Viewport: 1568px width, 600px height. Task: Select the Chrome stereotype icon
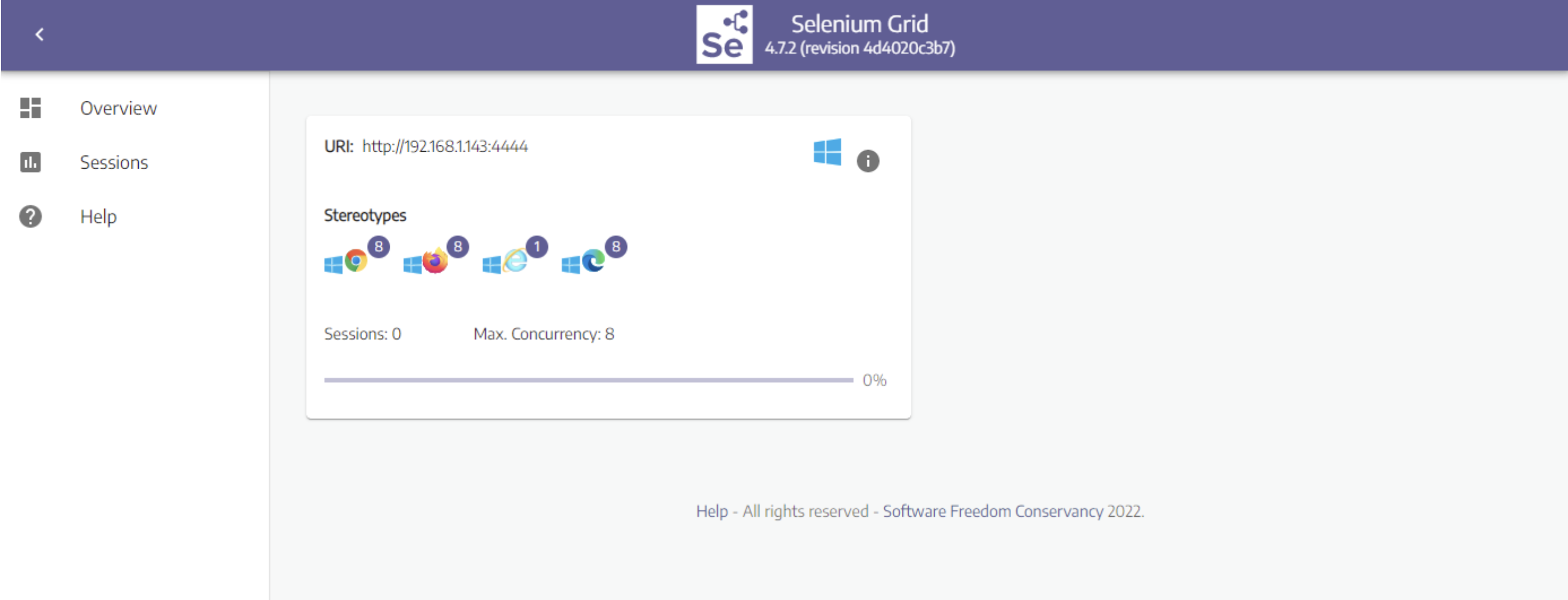click(356, 261)
